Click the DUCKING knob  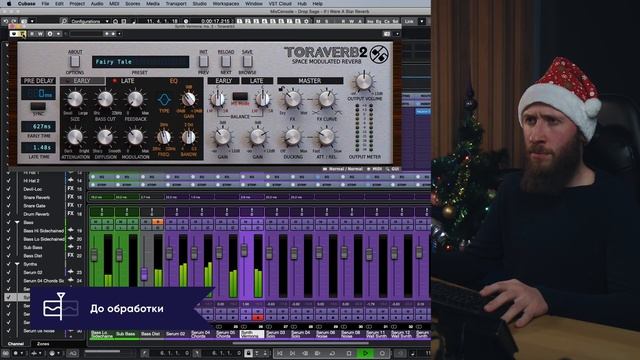292,137
